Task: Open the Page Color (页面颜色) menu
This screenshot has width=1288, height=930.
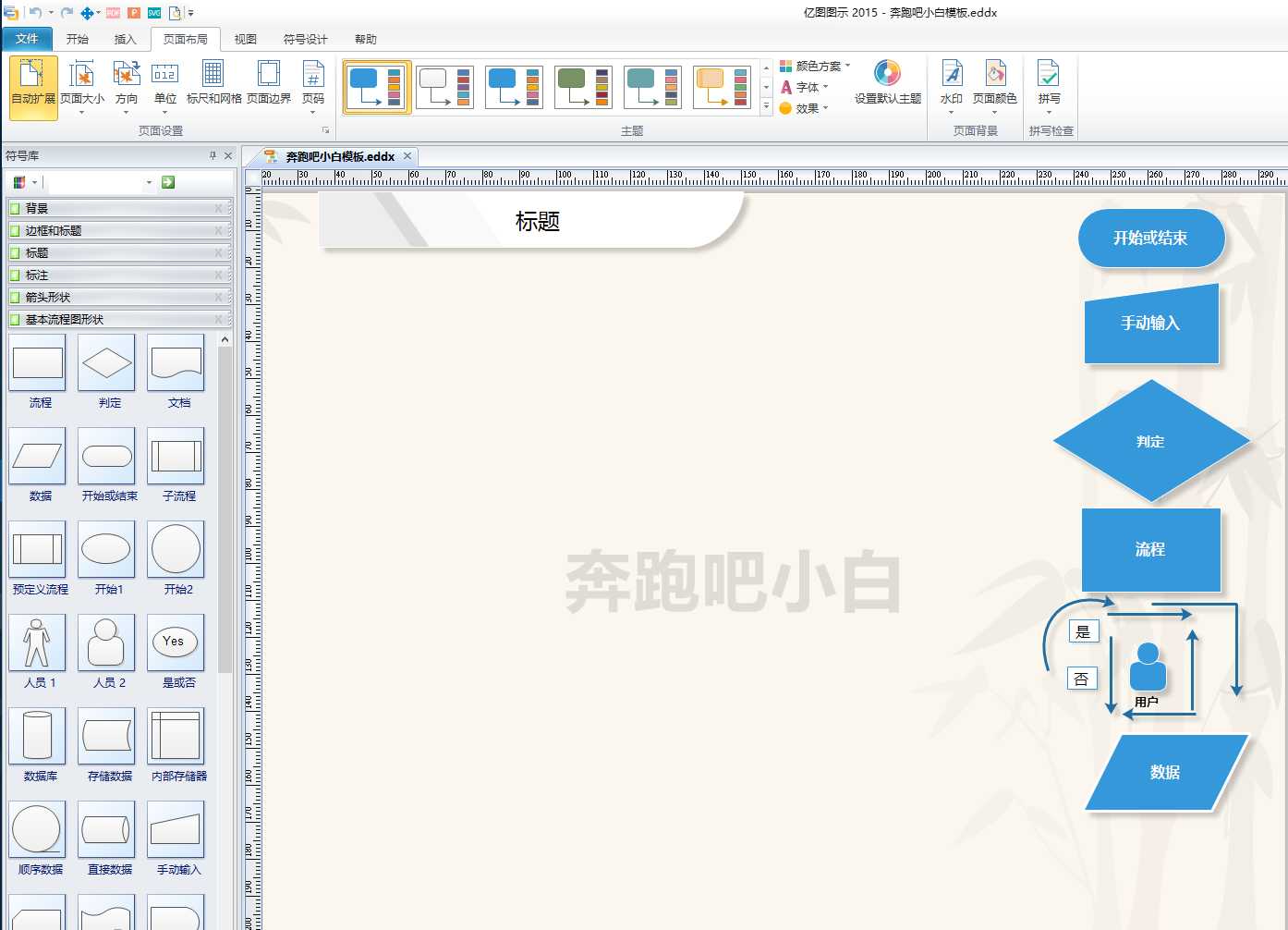Action: tap(994, 87)
